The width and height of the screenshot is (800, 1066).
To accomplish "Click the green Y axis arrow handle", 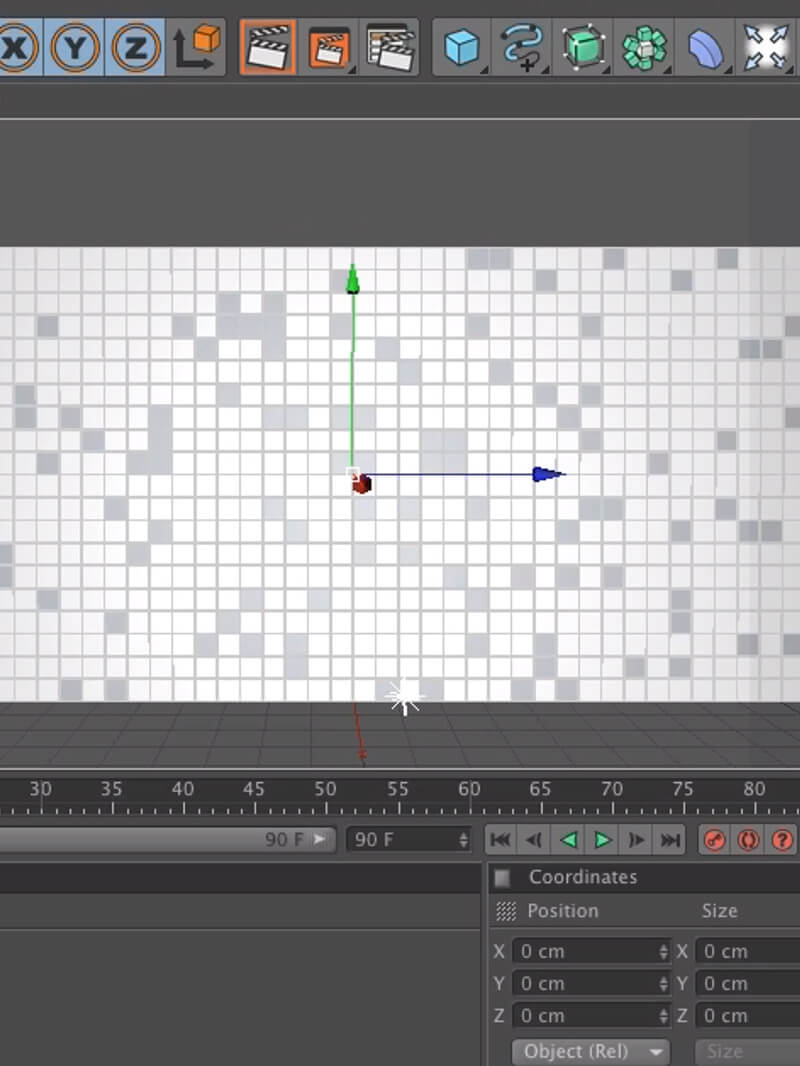I will point(353,279).
